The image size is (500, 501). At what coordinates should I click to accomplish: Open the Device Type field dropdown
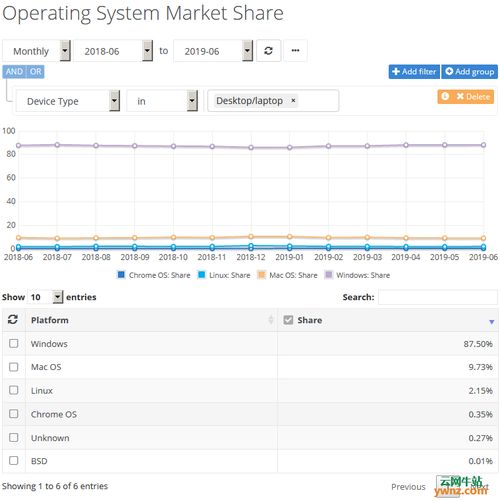point(68,101)
